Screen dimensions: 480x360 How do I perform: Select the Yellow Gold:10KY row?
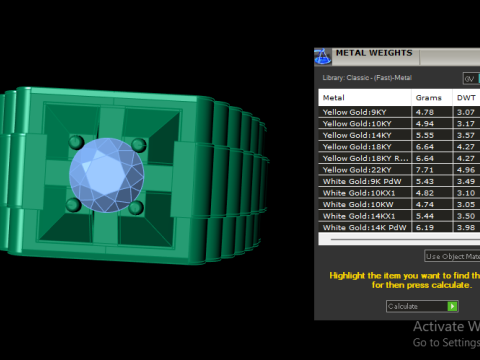click(399, 124)
